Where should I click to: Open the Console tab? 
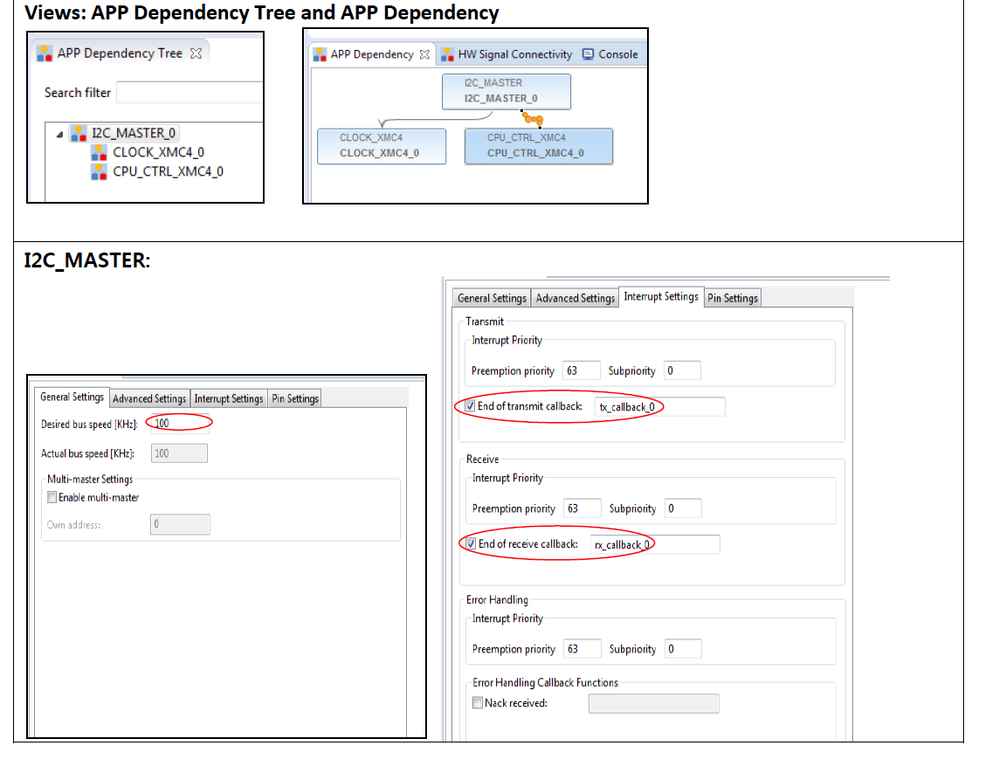(617, 55)
